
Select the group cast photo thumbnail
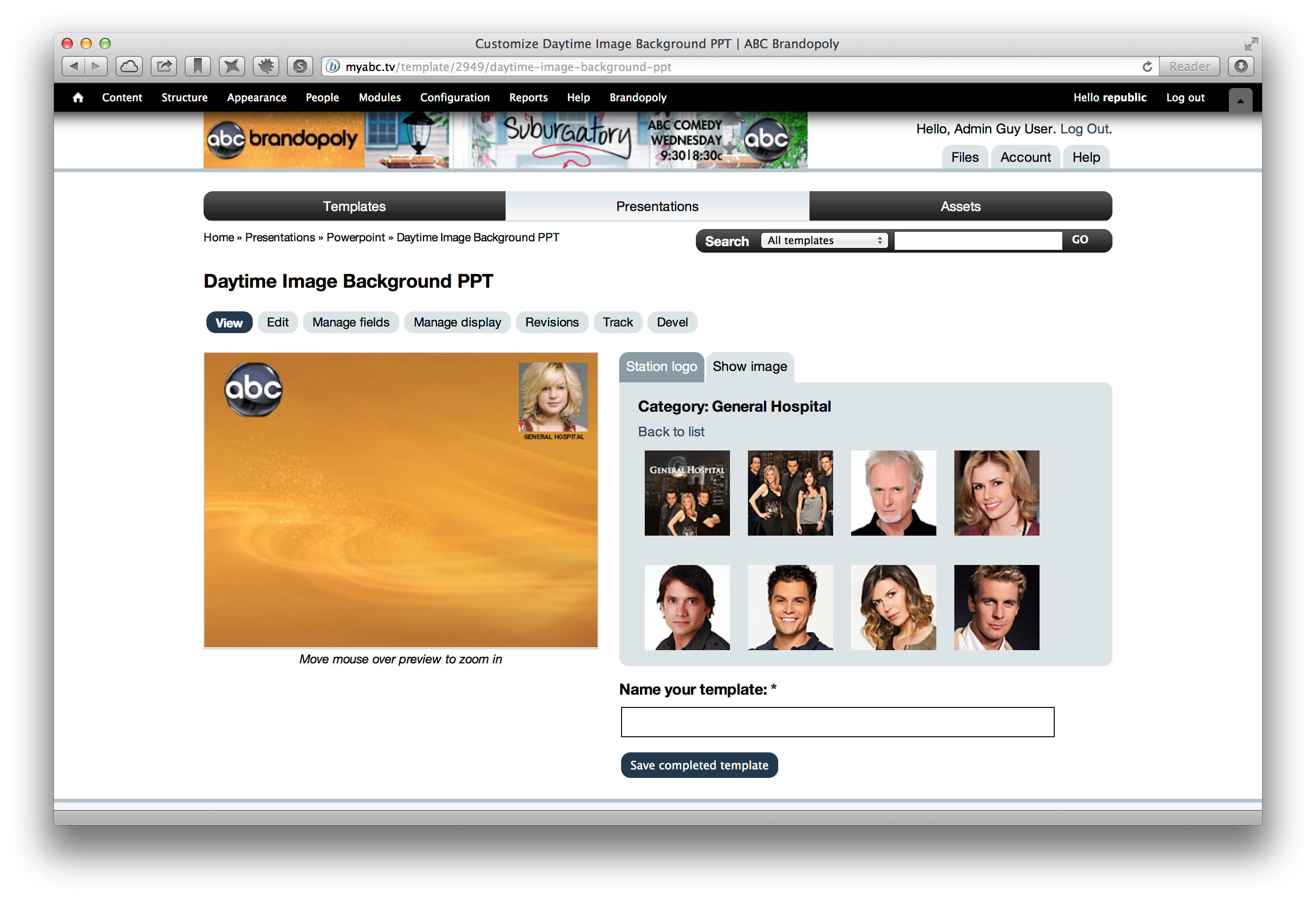(790, 493)
